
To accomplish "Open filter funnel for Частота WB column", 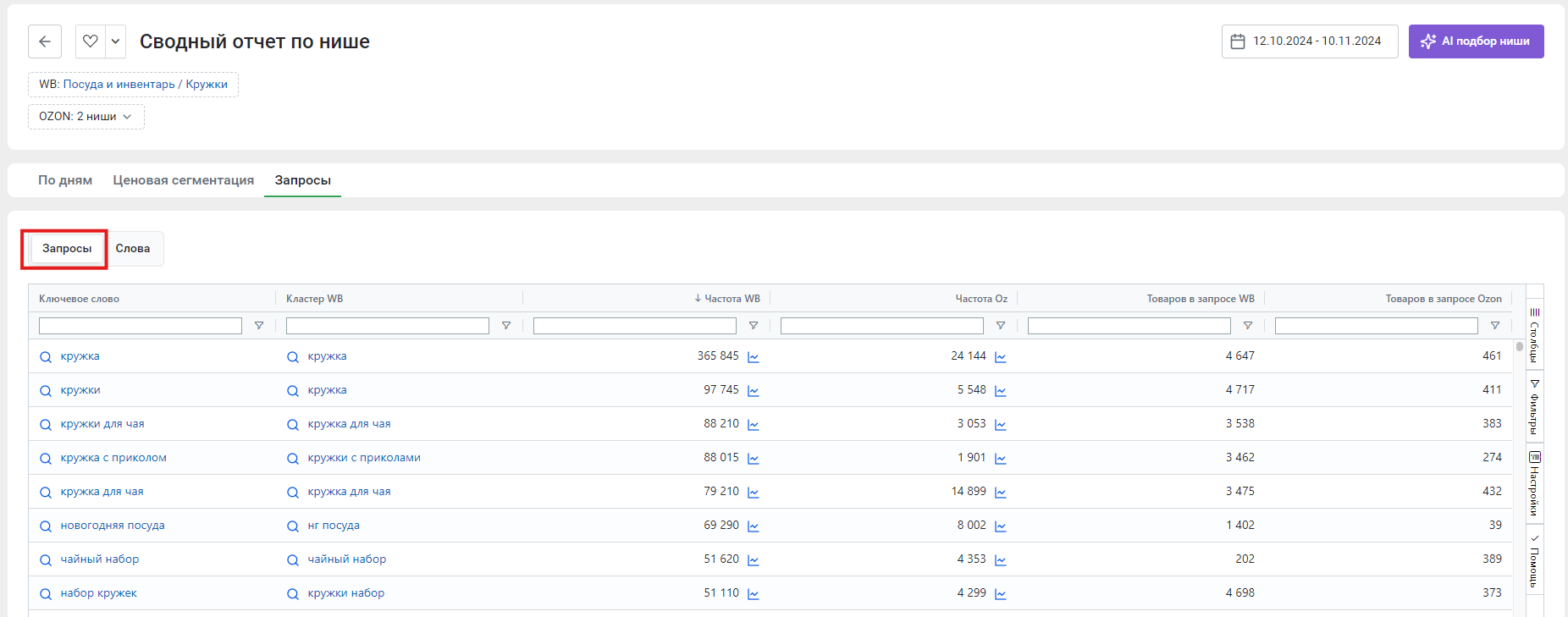I will [x=754, y=326].
